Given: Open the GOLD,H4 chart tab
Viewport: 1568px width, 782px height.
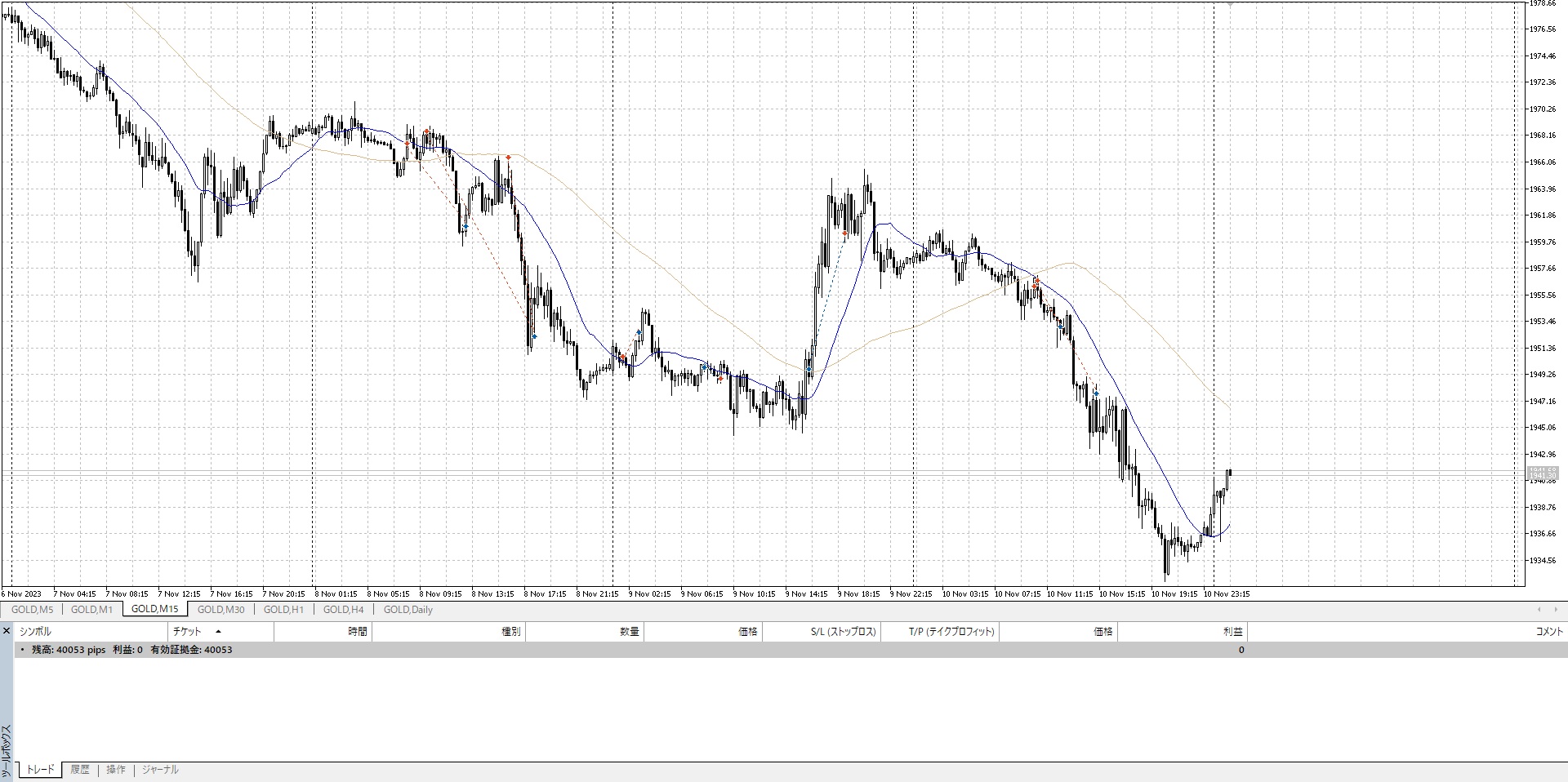Looking at the screenshot, I should [x=343, y=610].
